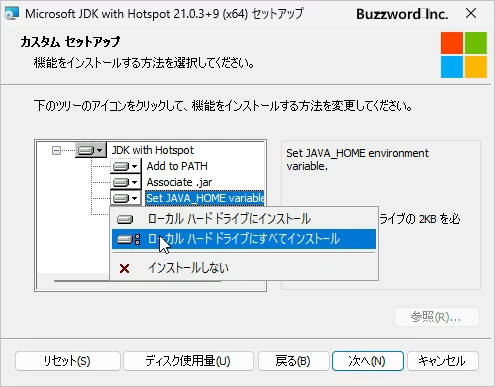
Task: Click the installer icon in the title bar
Action: click(x=12, y=14)
